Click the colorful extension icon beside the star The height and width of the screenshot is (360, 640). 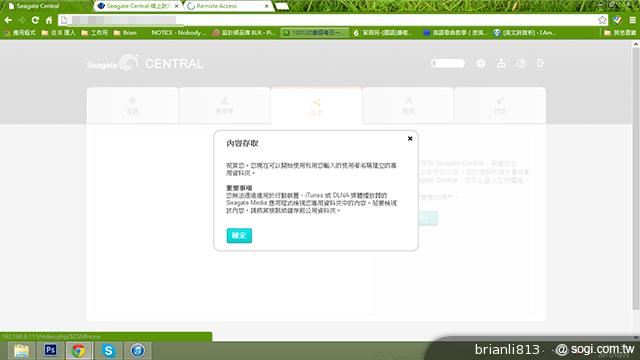pos(617,20)
